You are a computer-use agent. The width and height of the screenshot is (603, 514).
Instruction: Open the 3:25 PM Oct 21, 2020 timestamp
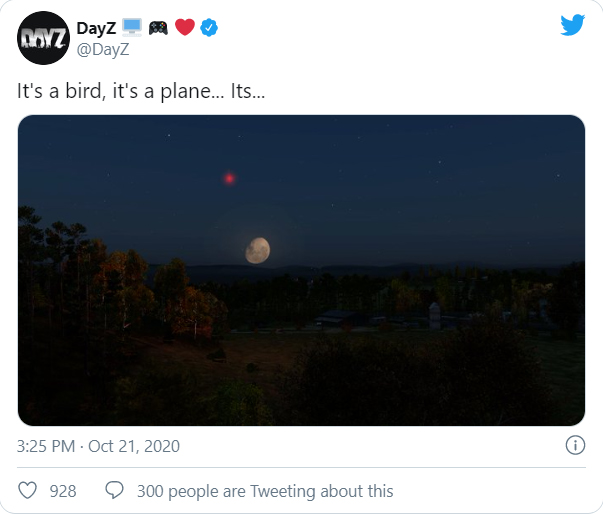pyautogui.click(x=98, y=446)
